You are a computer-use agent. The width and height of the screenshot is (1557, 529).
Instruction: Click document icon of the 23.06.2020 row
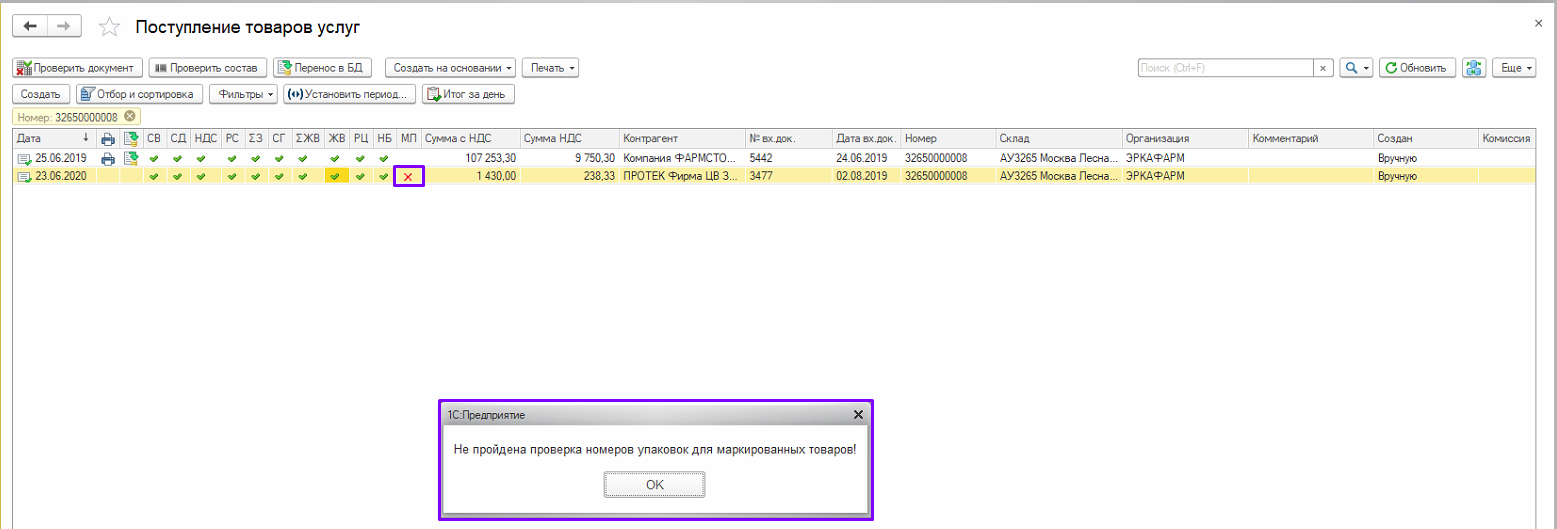pos(23,177)
